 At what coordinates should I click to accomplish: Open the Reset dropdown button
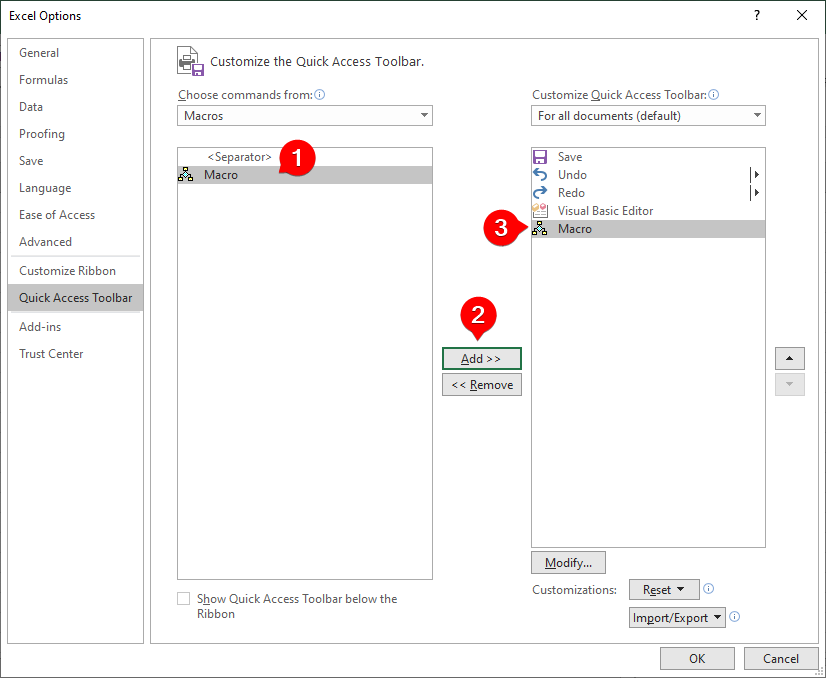(664, 589)
